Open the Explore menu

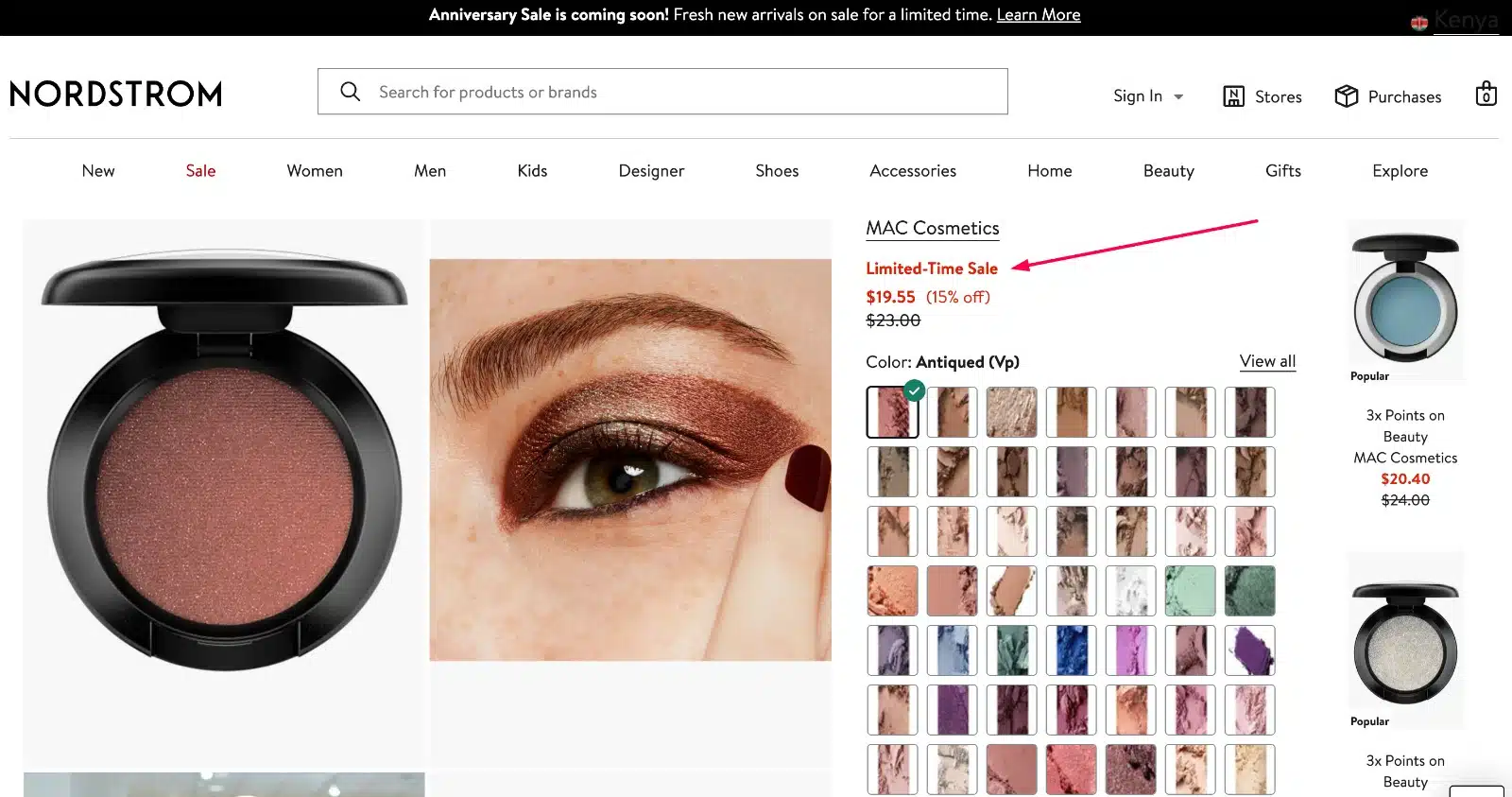(x=1400, y=171)
